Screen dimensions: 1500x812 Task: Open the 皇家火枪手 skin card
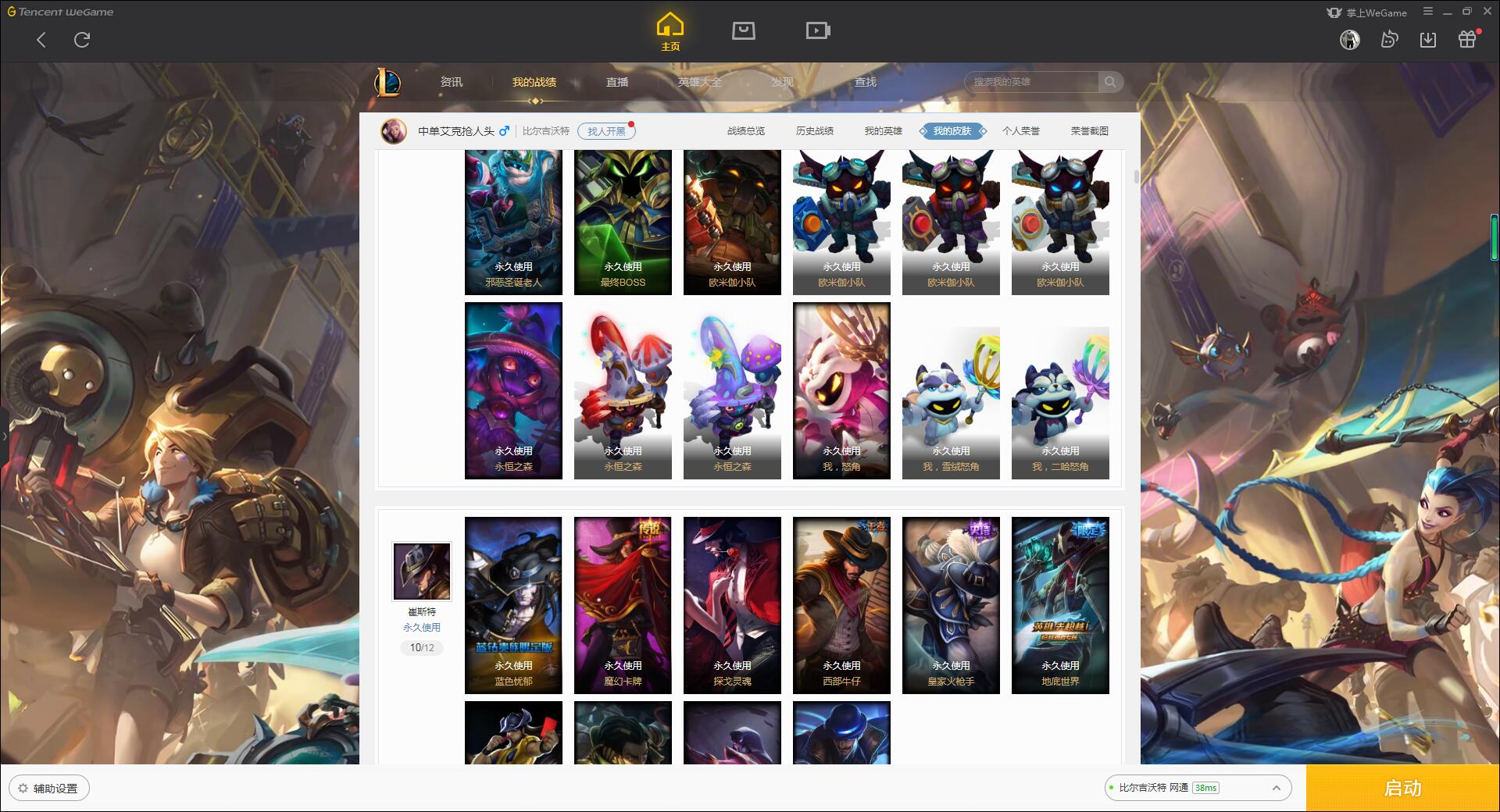[x=951, y=605]
